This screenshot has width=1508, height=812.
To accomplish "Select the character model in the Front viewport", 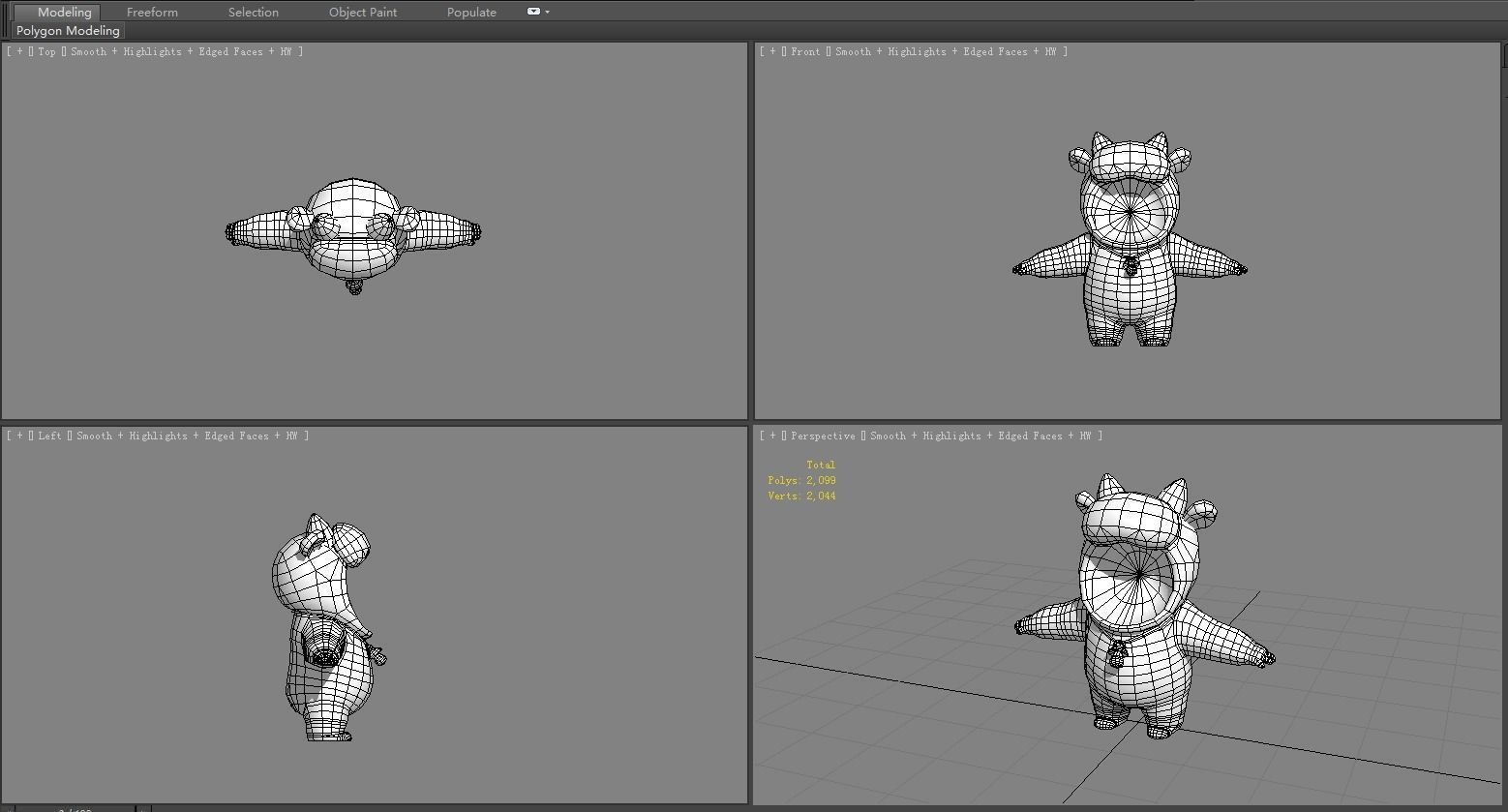I will (1130, 281).
